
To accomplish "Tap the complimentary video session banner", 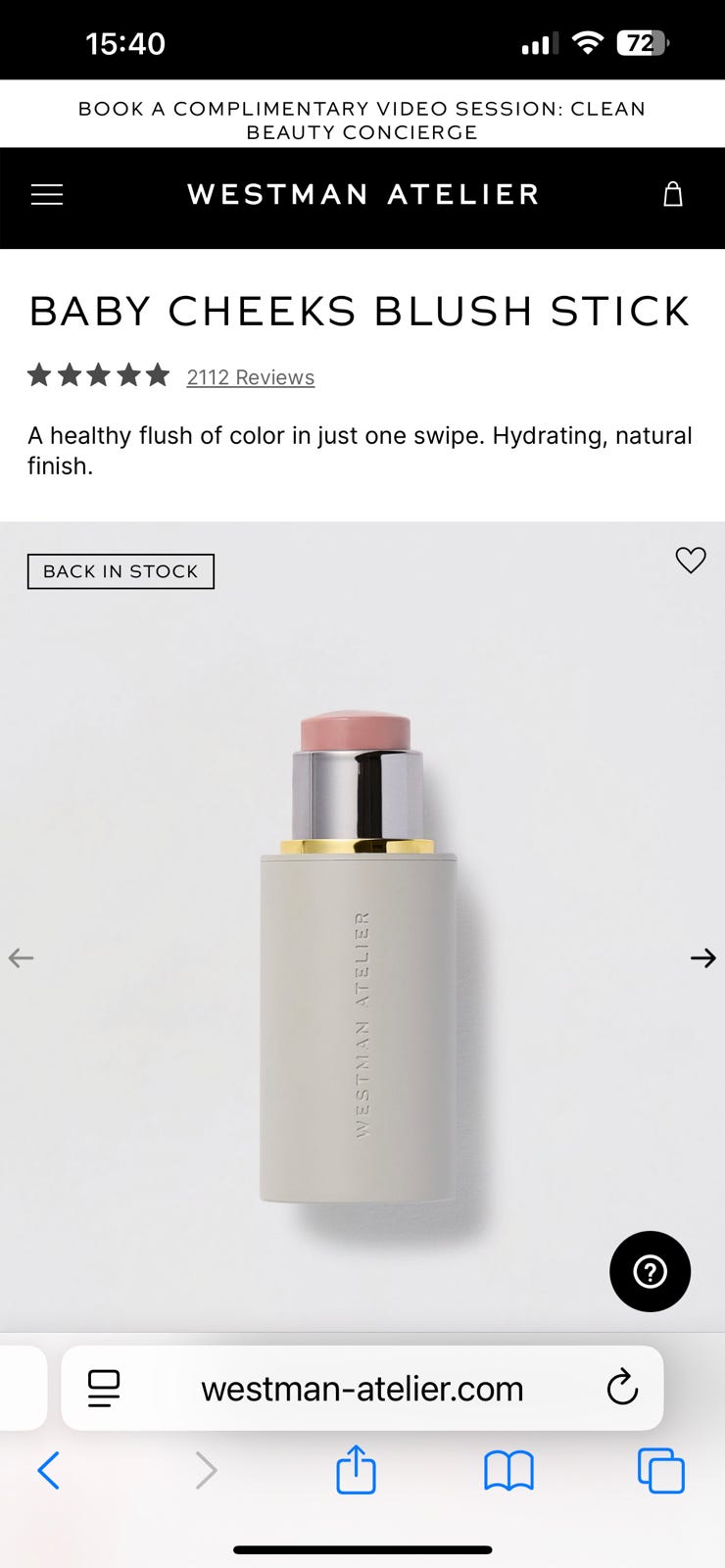I will coord(362,121).
